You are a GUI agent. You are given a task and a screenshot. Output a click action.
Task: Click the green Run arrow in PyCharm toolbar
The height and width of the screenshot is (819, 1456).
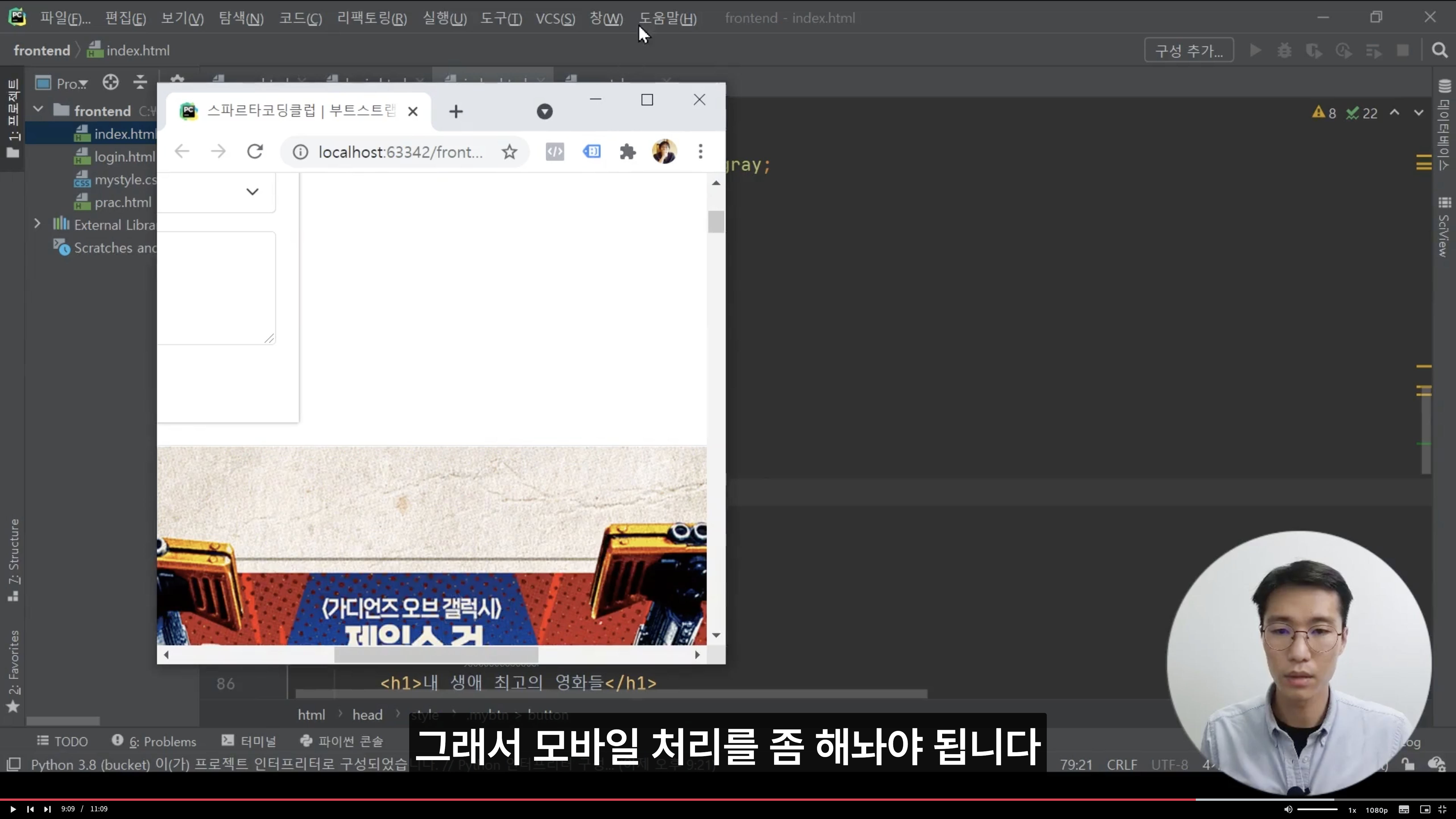pos(1255,50)
